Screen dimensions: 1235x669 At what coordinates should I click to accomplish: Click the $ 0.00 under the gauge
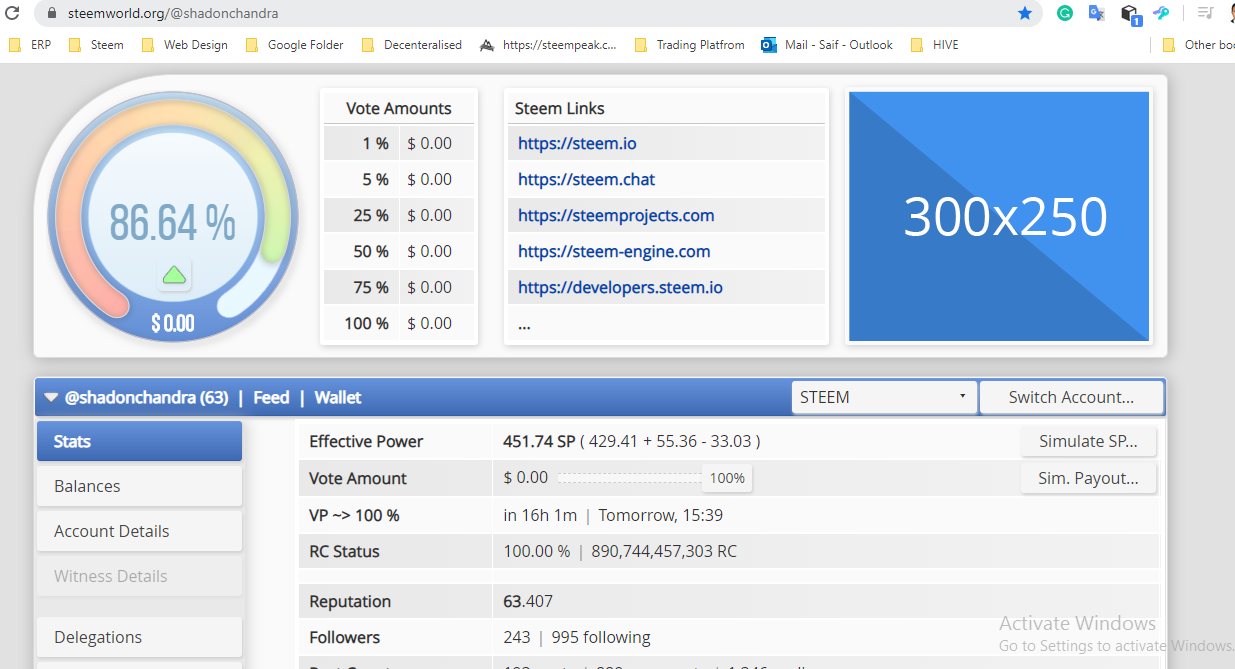pos(173,323)
